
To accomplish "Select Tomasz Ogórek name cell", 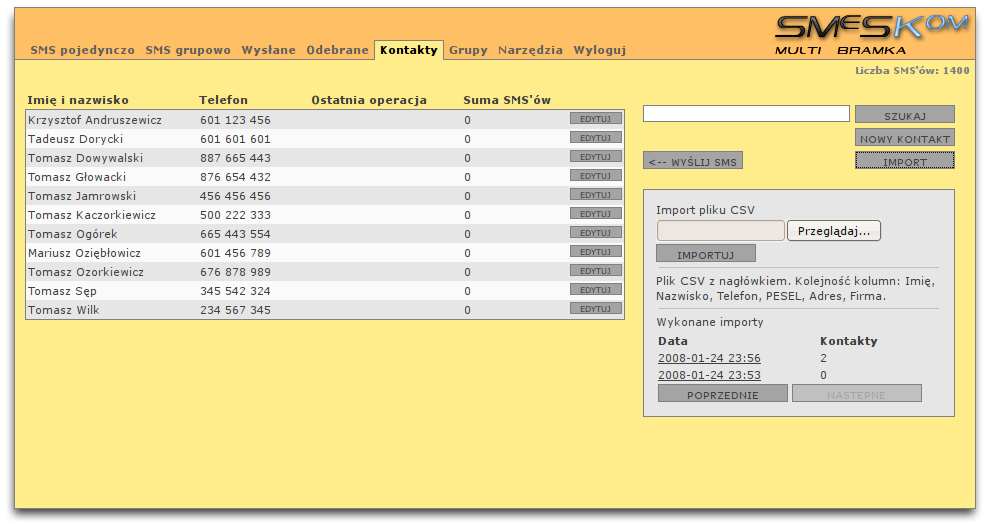I will [x=72, y=234].
